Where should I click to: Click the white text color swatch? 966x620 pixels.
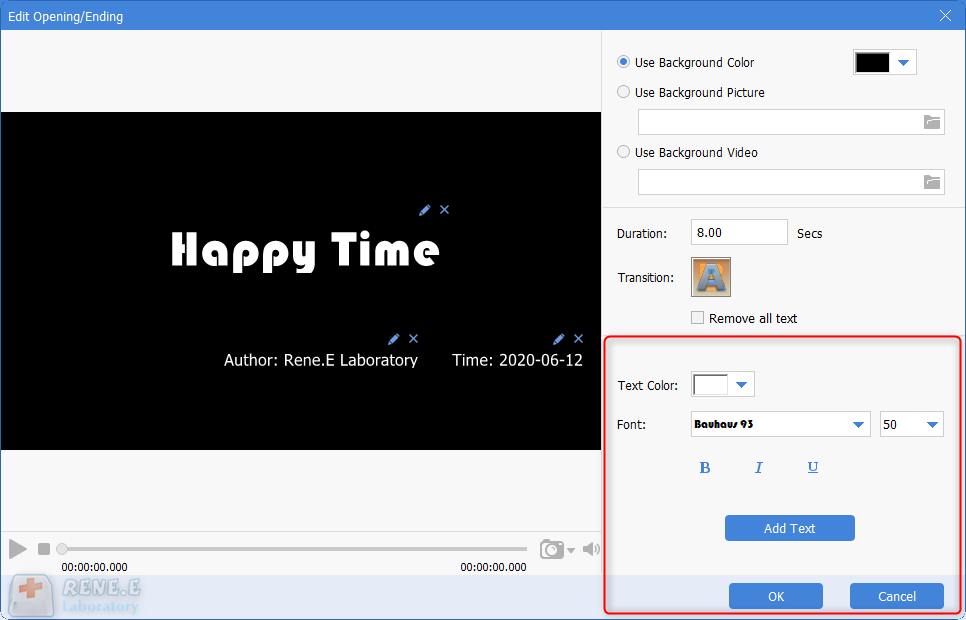tap(711, 385)
